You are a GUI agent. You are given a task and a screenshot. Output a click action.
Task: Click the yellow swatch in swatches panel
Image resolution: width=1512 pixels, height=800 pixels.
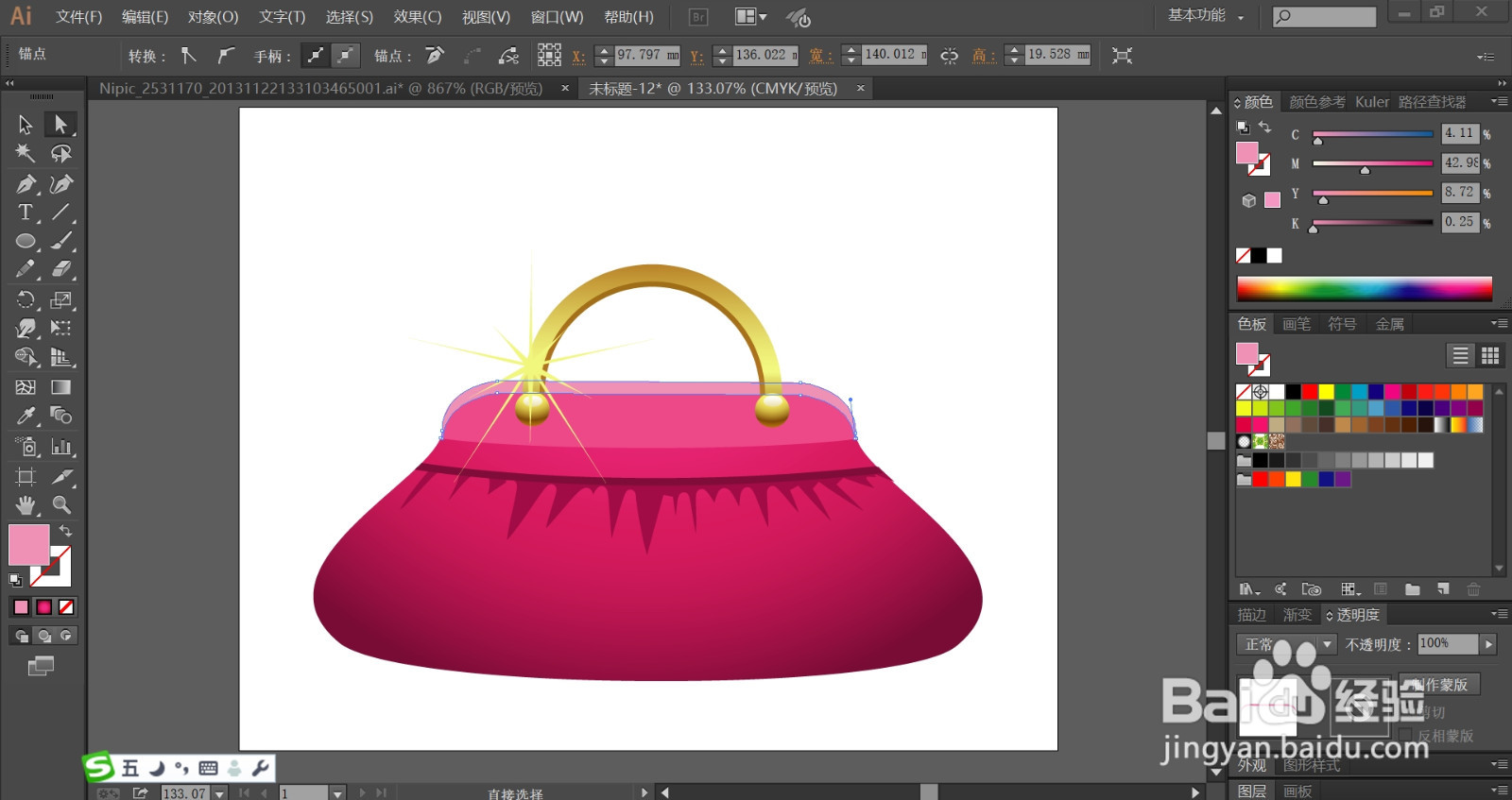(x=1326, y=391)
